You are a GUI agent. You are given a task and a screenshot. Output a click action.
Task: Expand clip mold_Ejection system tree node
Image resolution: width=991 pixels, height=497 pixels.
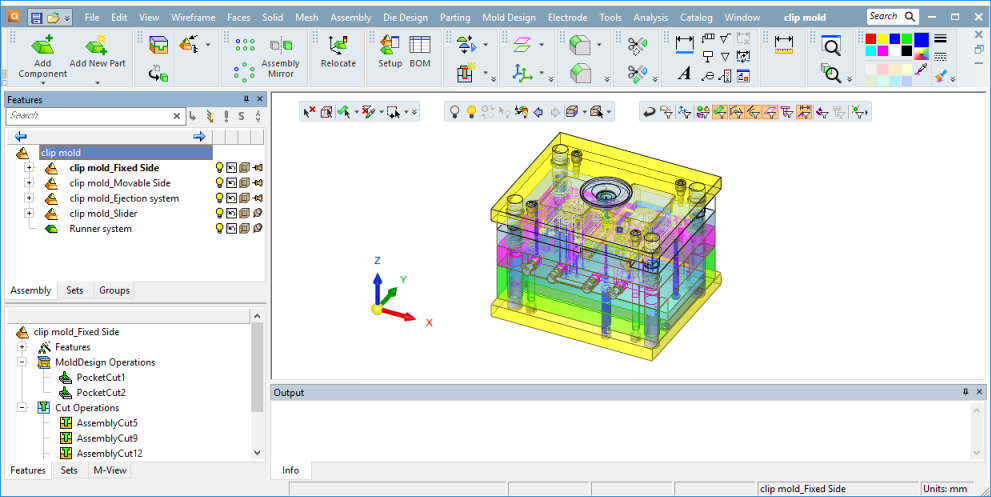click(x=29, y=198)
